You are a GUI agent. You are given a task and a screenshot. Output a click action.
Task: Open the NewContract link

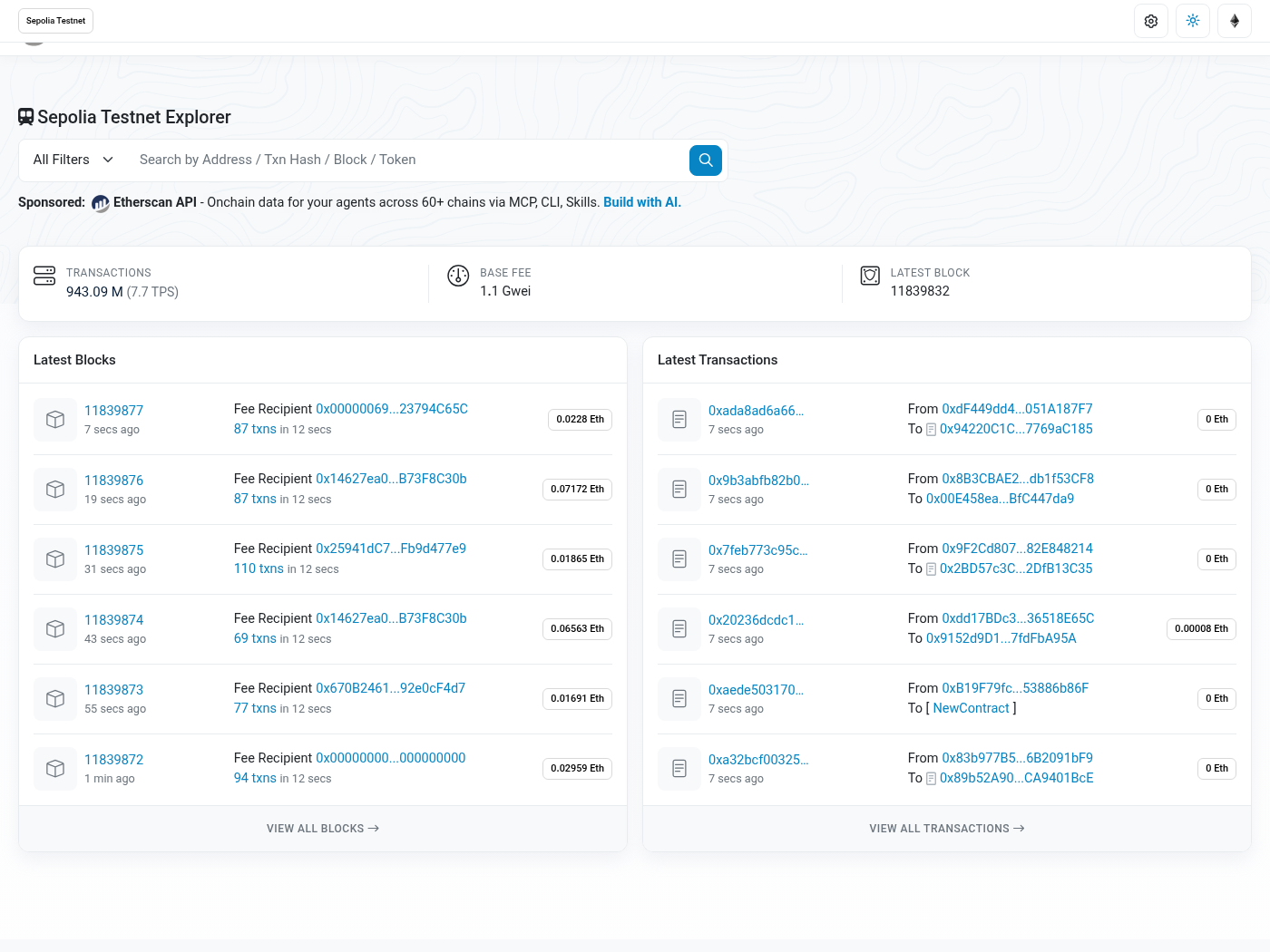point(971,708)
